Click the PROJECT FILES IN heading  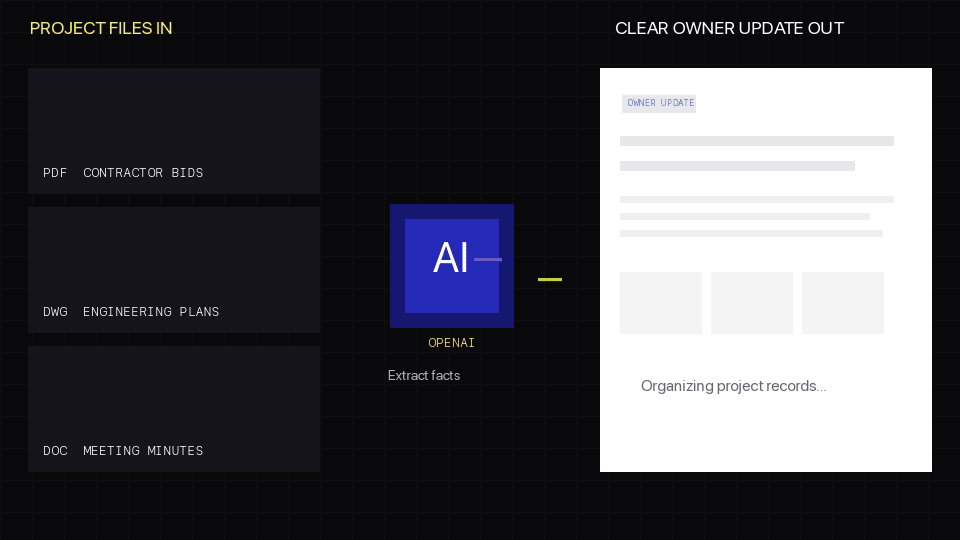coord(101,28)
